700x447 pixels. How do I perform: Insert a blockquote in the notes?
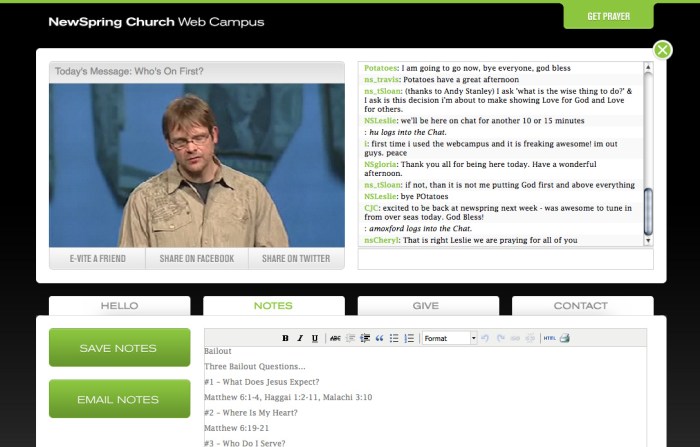[379, 339]
